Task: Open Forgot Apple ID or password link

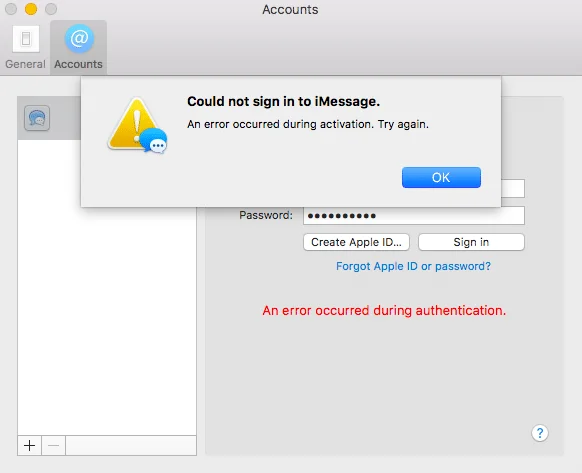Action: coord(413,266)
